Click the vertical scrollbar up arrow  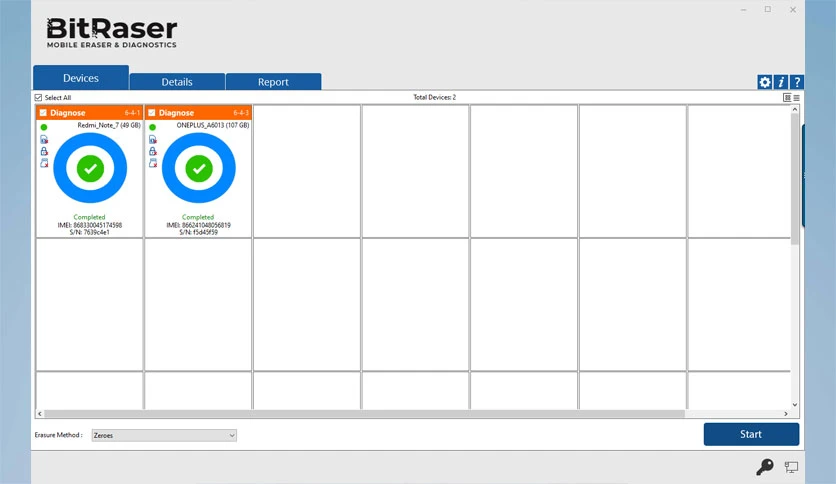(794, 109)
